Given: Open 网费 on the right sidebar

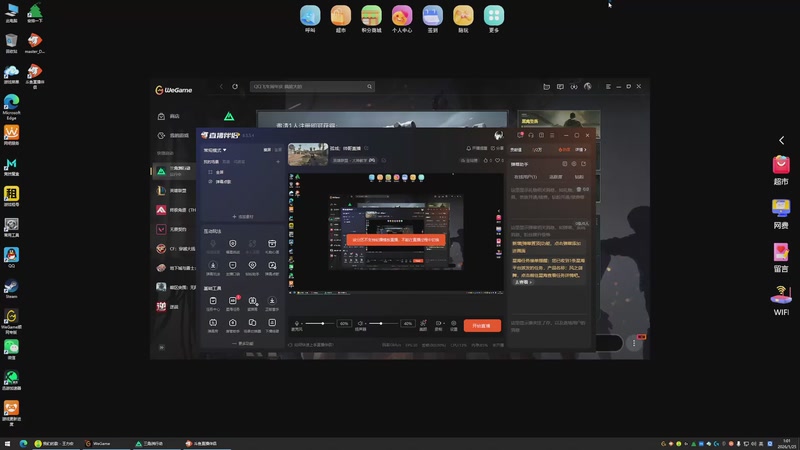Looking at the screenshot, I should click(781, 214).
